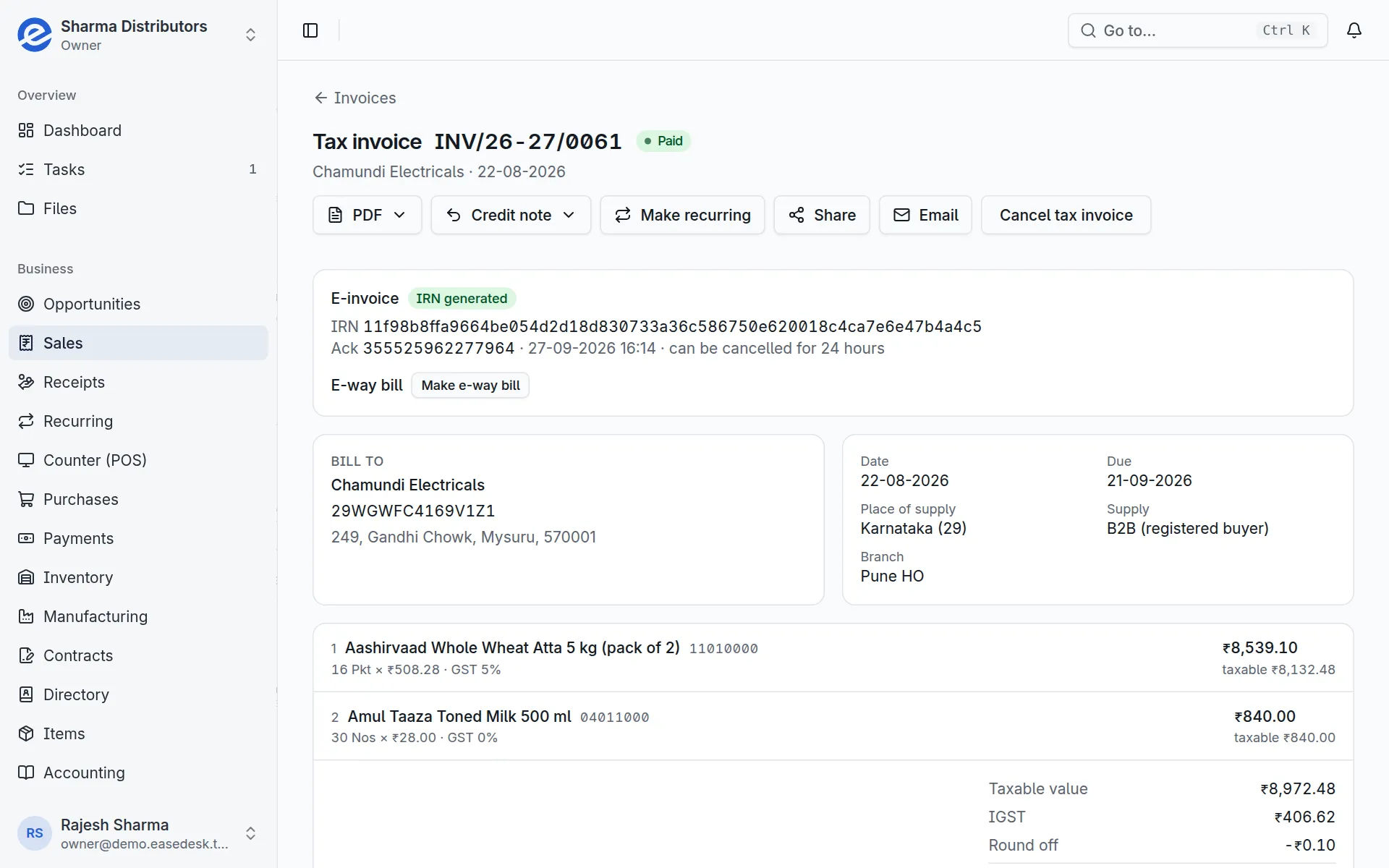Image resolution: width=1389 pixels, height=868 pixels.
Task: Click the Purchases cart icon
Action: coord(26,499)
